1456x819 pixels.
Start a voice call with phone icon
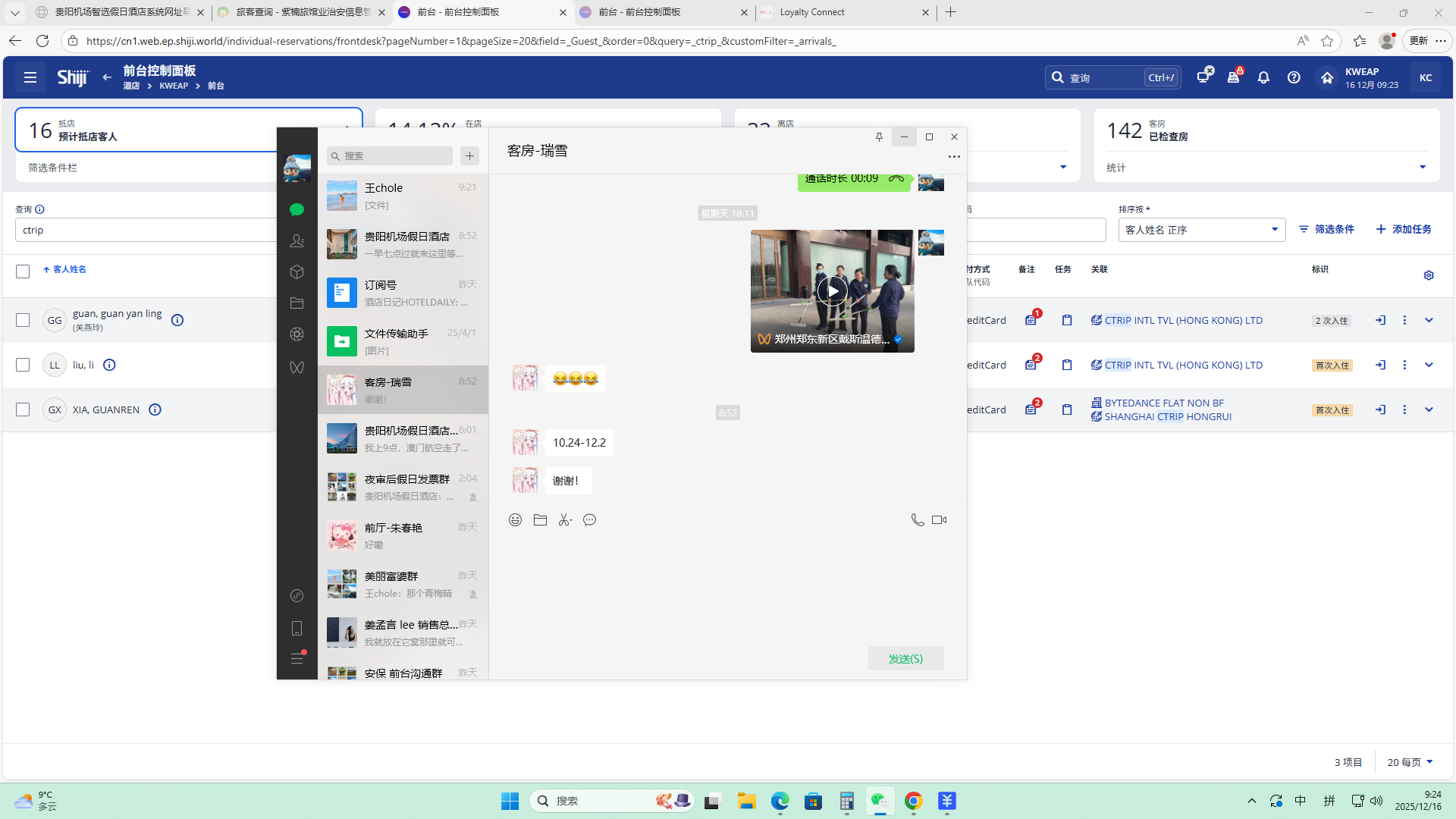(x=917, y=520)
